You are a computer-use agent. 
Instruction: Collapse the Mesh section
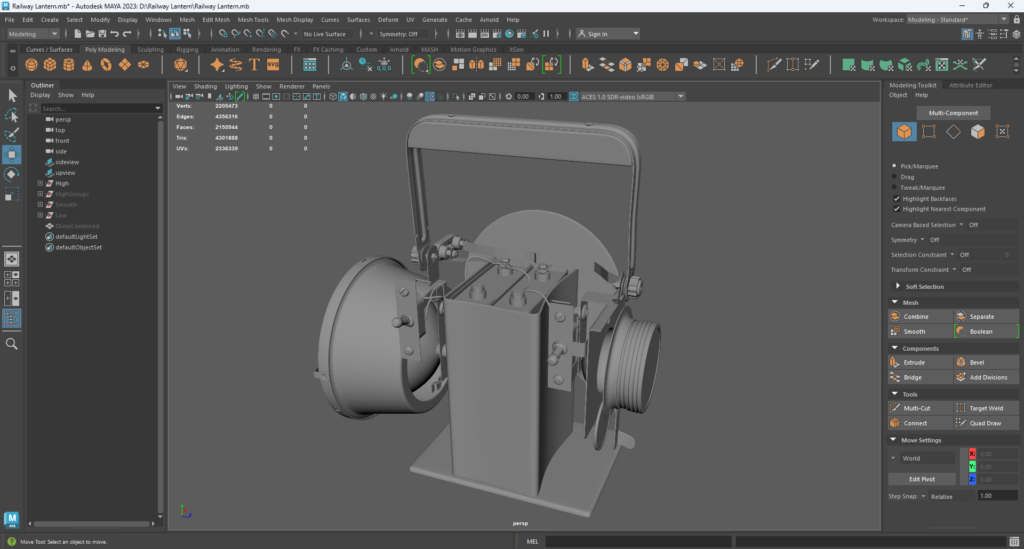click(895, 302)
